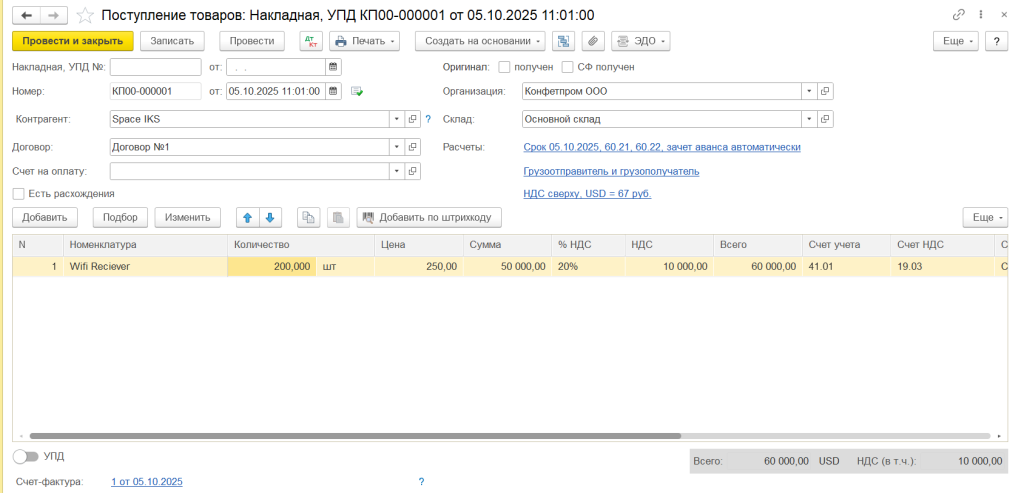Open Счет-фактура 1 от 05.10.2025 link
The height and width of the screenshot is (493, 1024).
[147, 482]
